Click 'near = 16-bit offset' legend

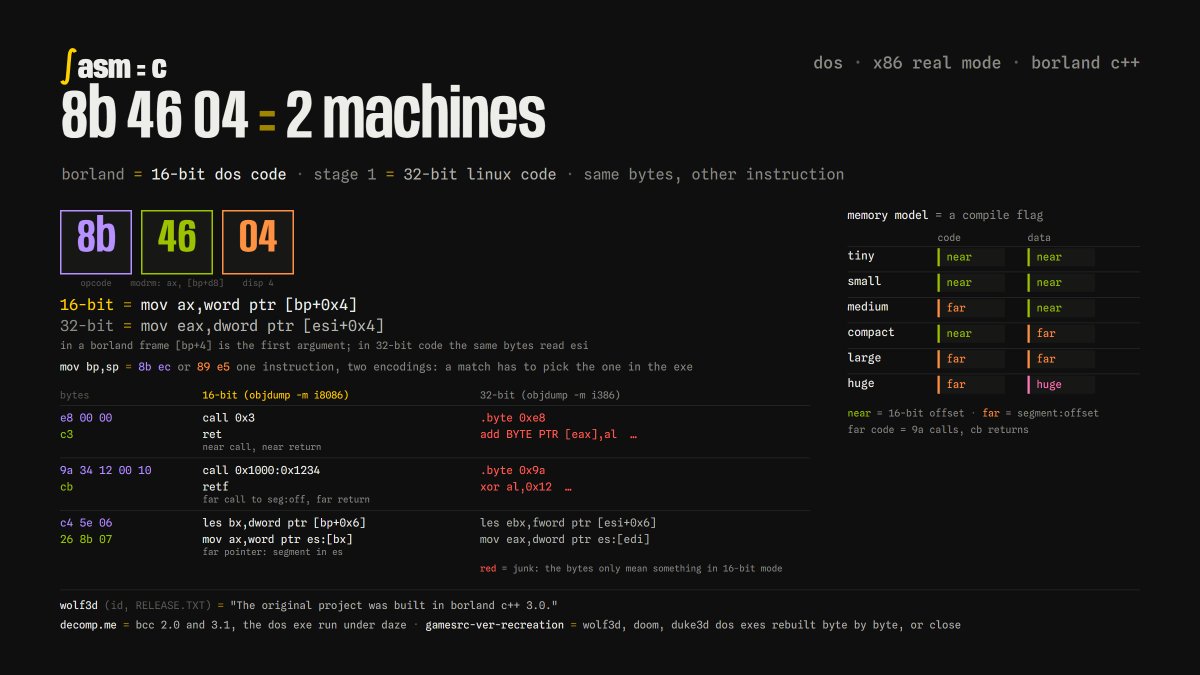pos(906,413)
